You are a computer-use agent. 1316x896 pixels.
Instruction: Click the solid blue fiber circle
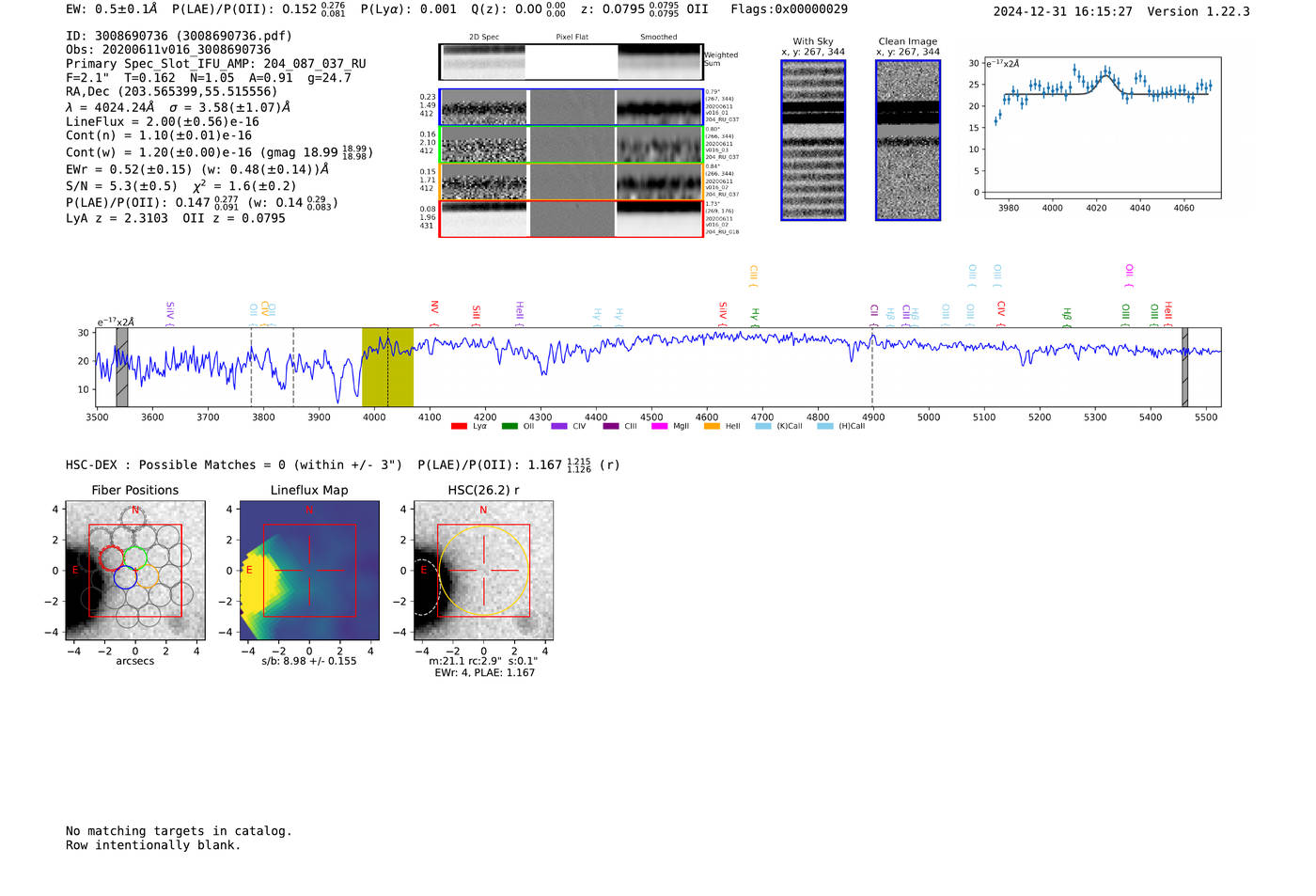(x=125, y=577)
